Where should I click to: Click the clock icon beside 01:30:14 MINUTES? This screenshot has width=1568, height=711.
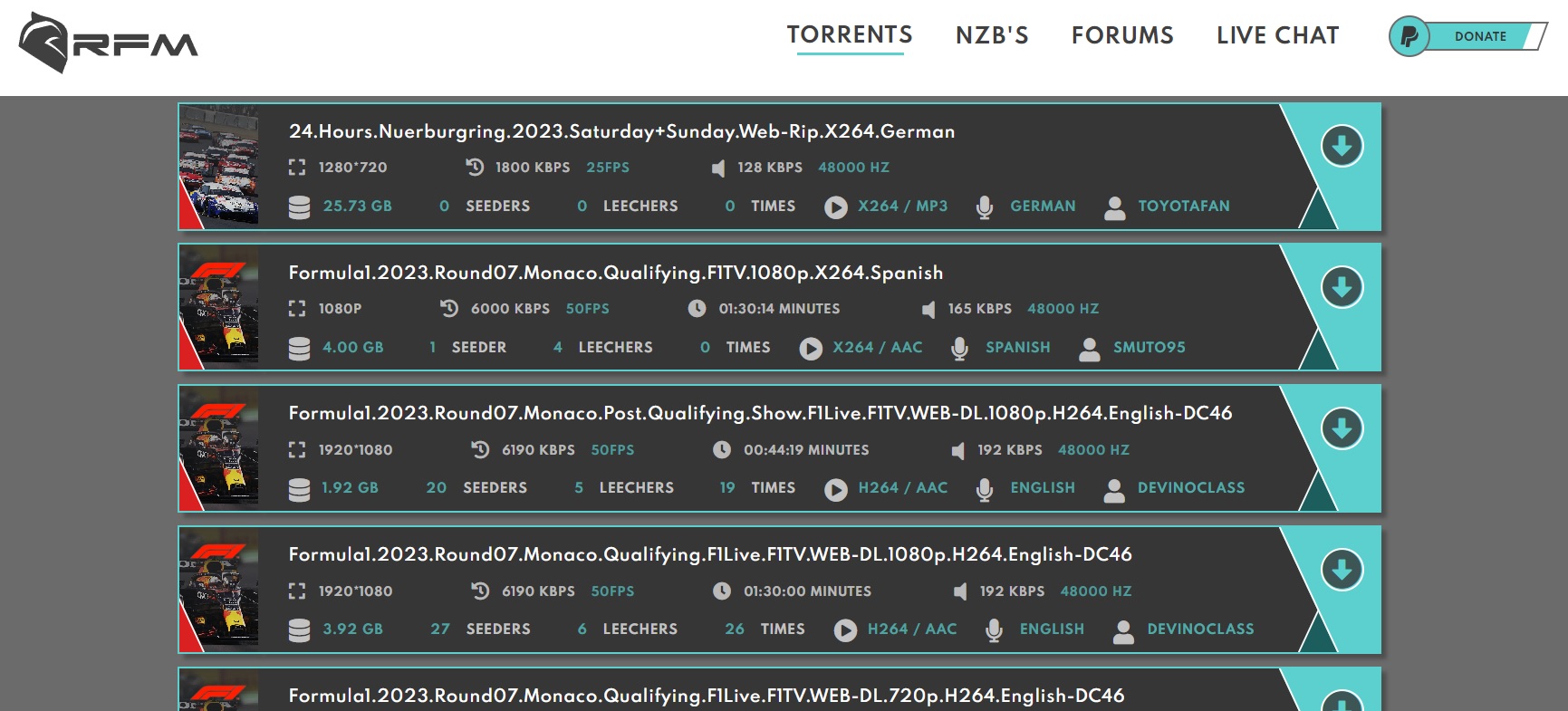click(x=697, y=308)
